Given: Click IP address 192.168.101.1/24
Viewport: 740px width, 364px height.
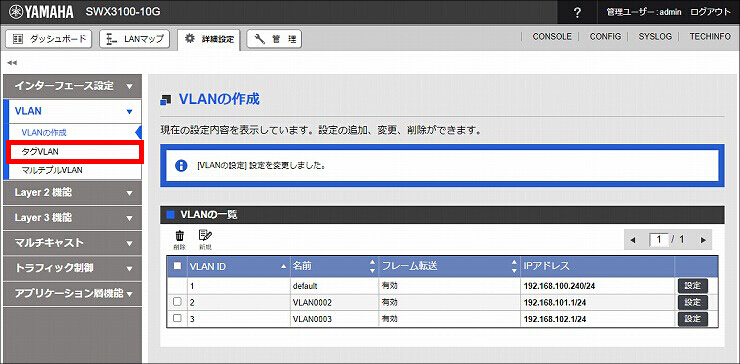Looking at the screenshot, I should 555,303.
